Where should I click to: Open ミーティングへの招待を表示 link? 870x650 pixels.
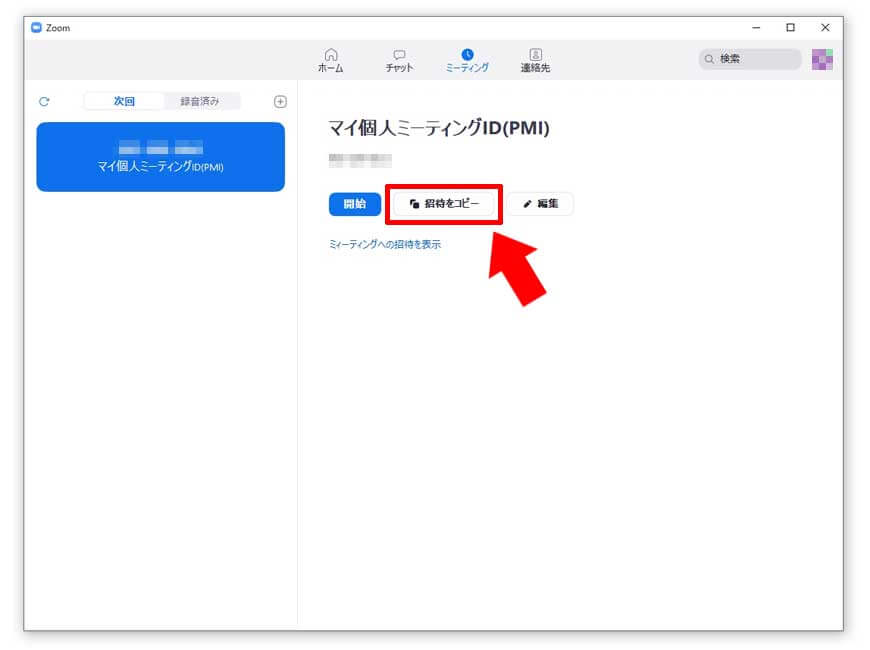pos(385,244)
